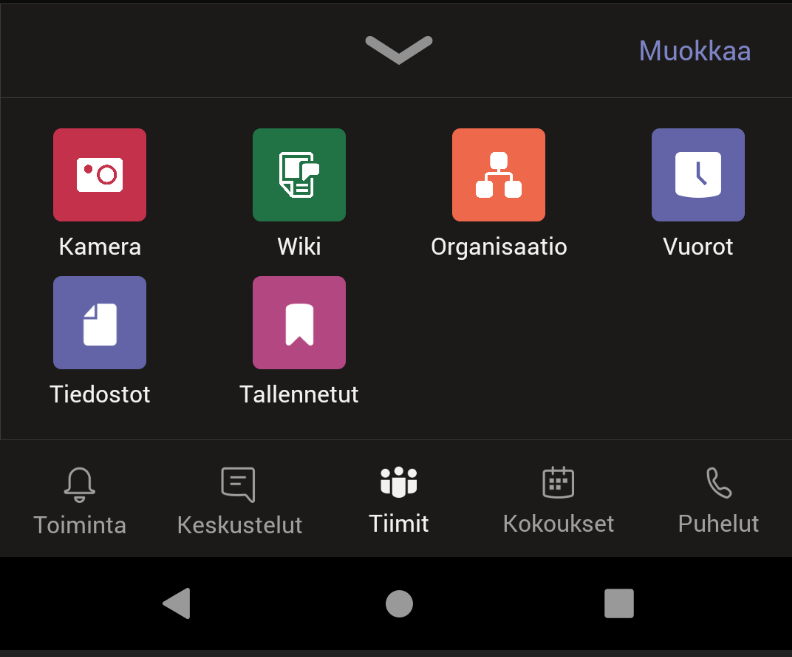Select the pink Tallennetut bookmark icon
Image resolution: width=792 pixels, height=657 pixels.
(299, 323)
